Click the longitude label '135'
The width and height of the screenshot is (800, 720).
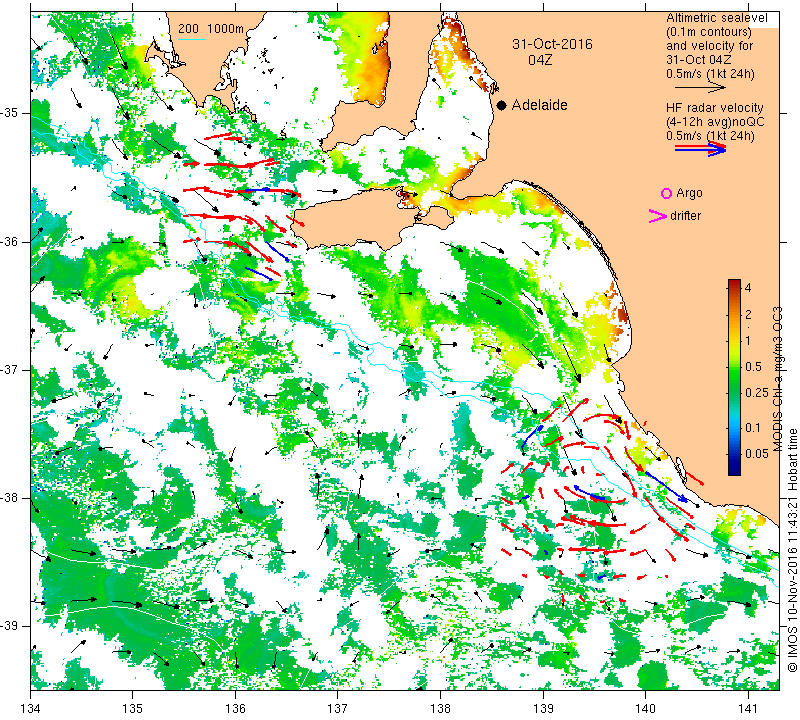pyautogui.click(x=133, y=708)
